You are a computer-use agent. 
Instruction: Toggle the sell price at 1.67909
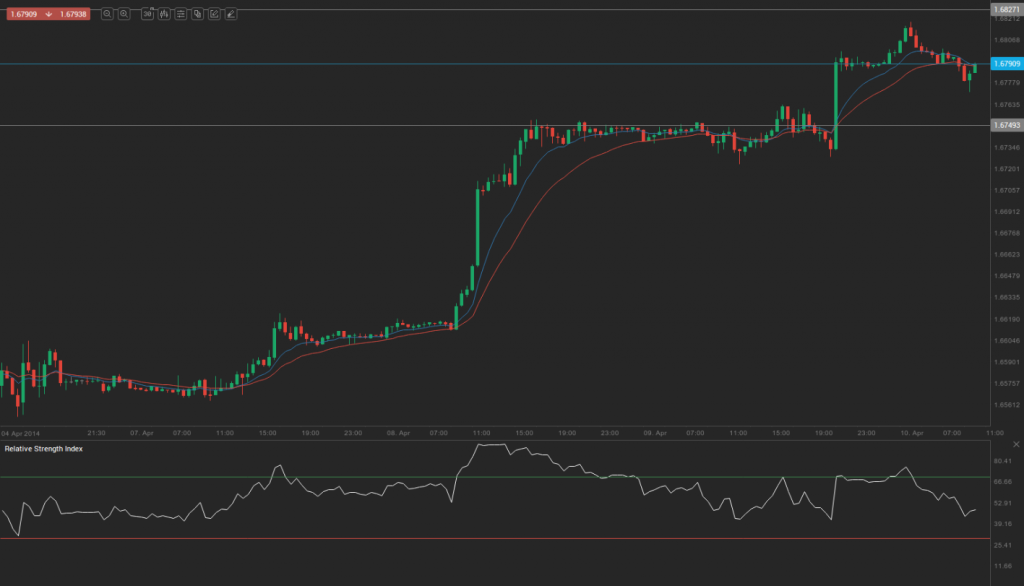point(25,14)
